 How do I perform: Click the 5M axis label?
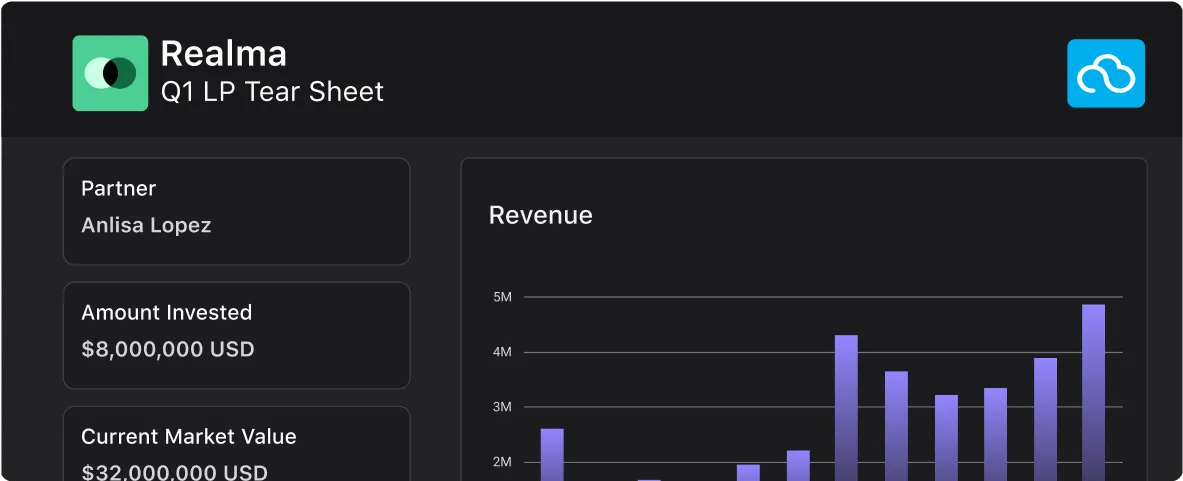(502, 297)
